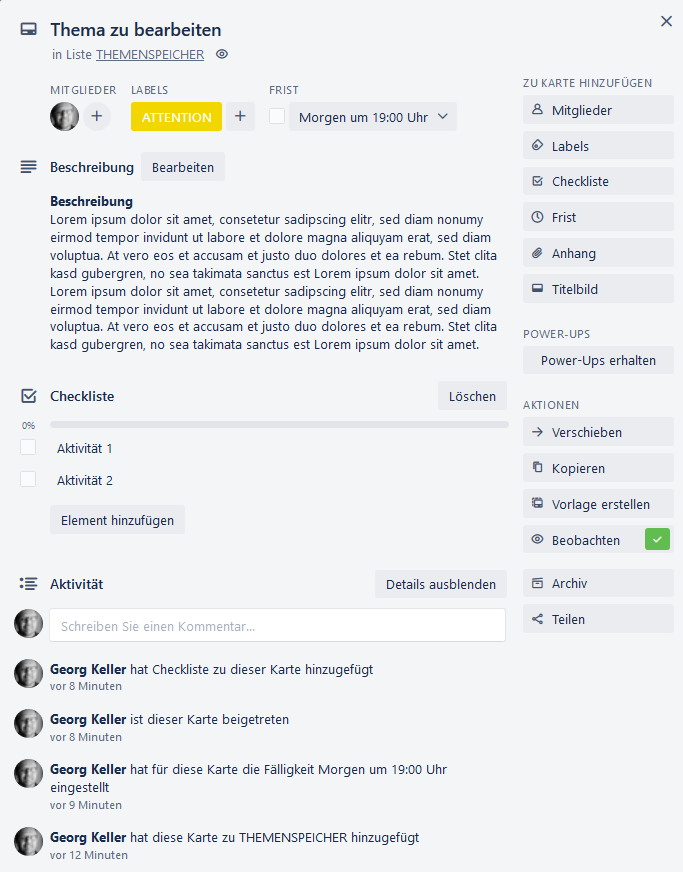Image resolution: width=683 pixels, height=872 pixels.
Task: Open the THEMENSPEICHER list link
Action: pos(150,54)
